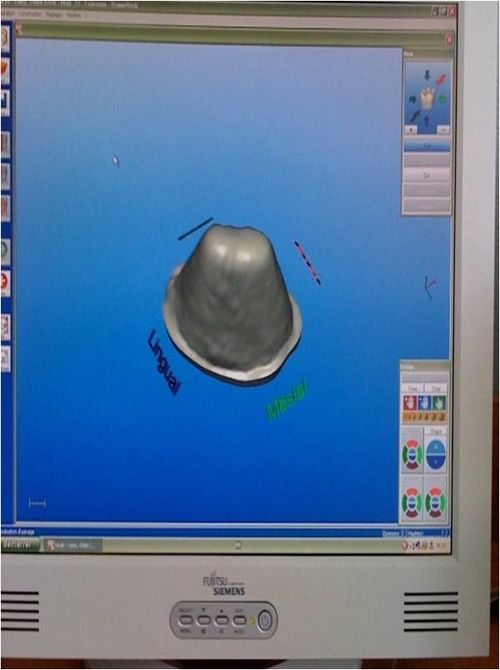Click the Start button on the taskbar

pos(21,545)
